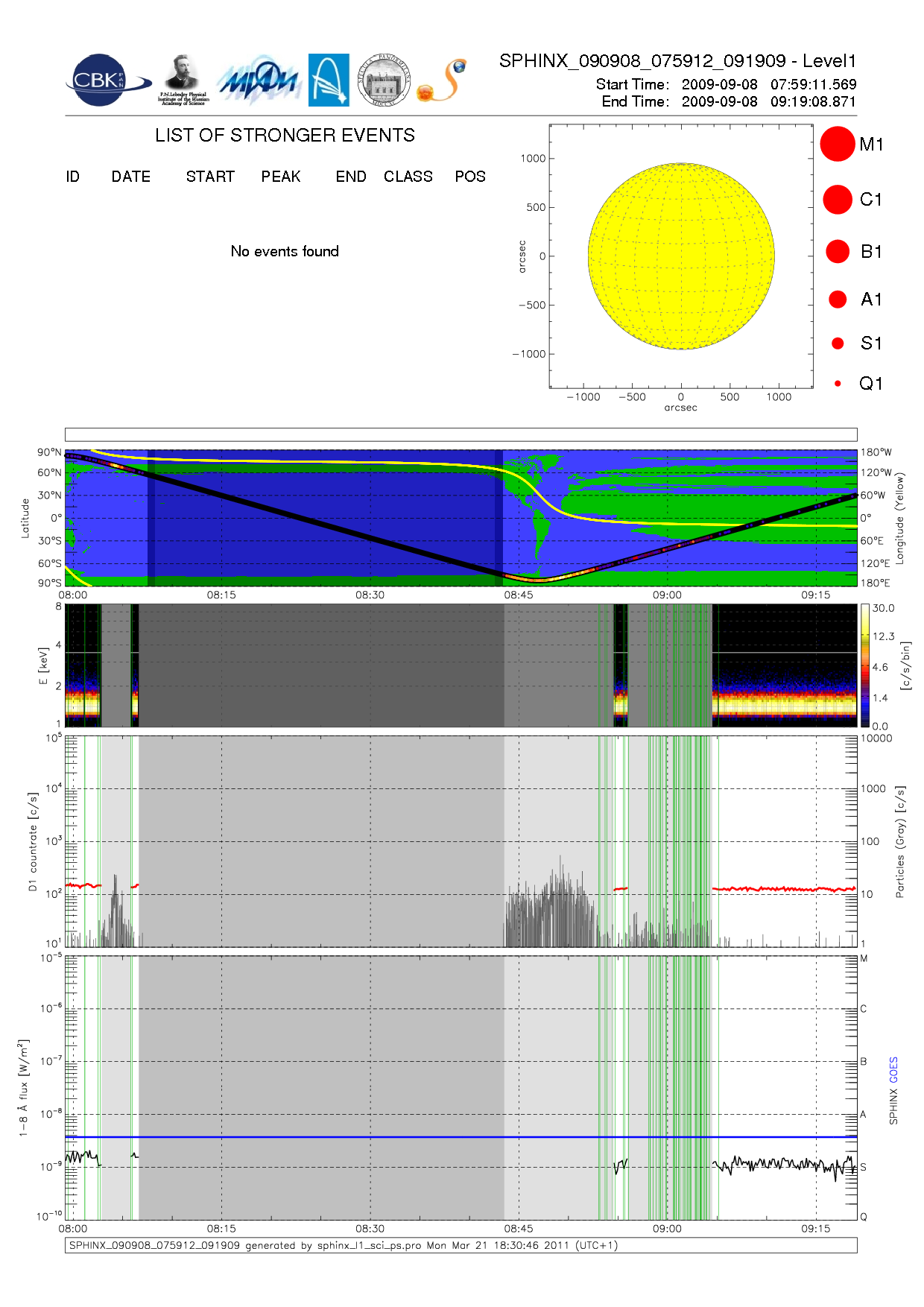Click the empty status bar above the map
The image size is (924, 1307).
click(461, 434)
